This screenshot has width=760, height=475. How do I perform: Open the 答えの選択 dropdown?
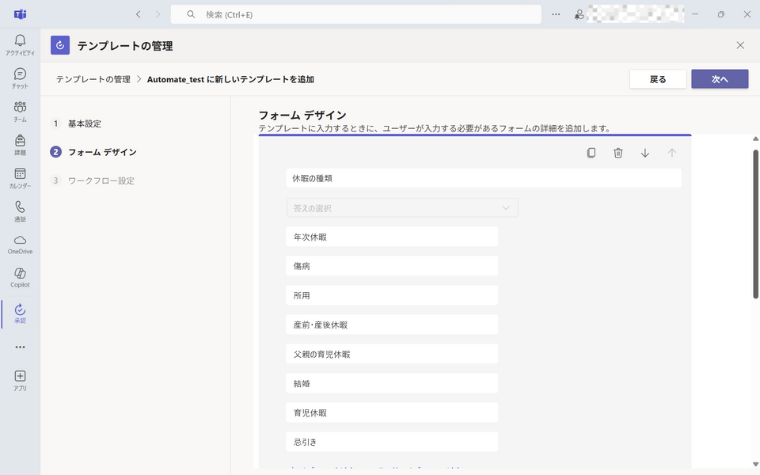(402, 208)
